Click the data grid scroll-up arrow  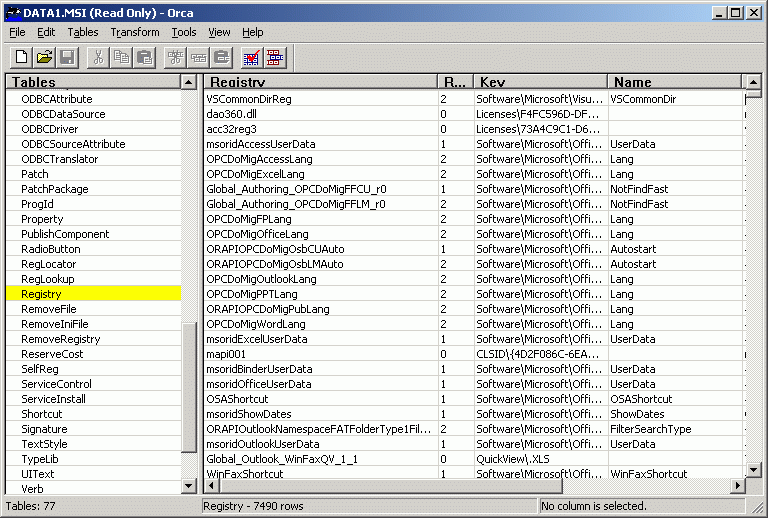pos(753,82)
